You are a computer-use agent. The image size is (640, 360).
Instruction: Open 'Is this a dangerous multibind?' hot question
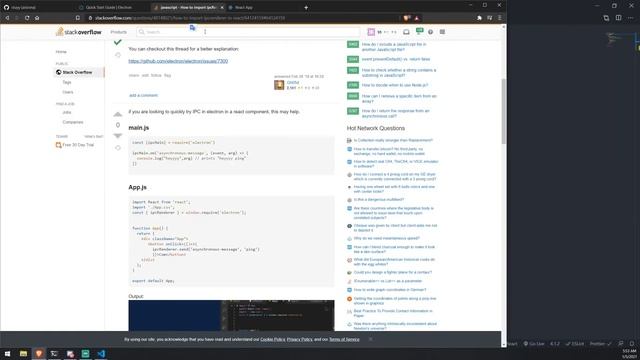pyautogui.click(x=379, y=200)
